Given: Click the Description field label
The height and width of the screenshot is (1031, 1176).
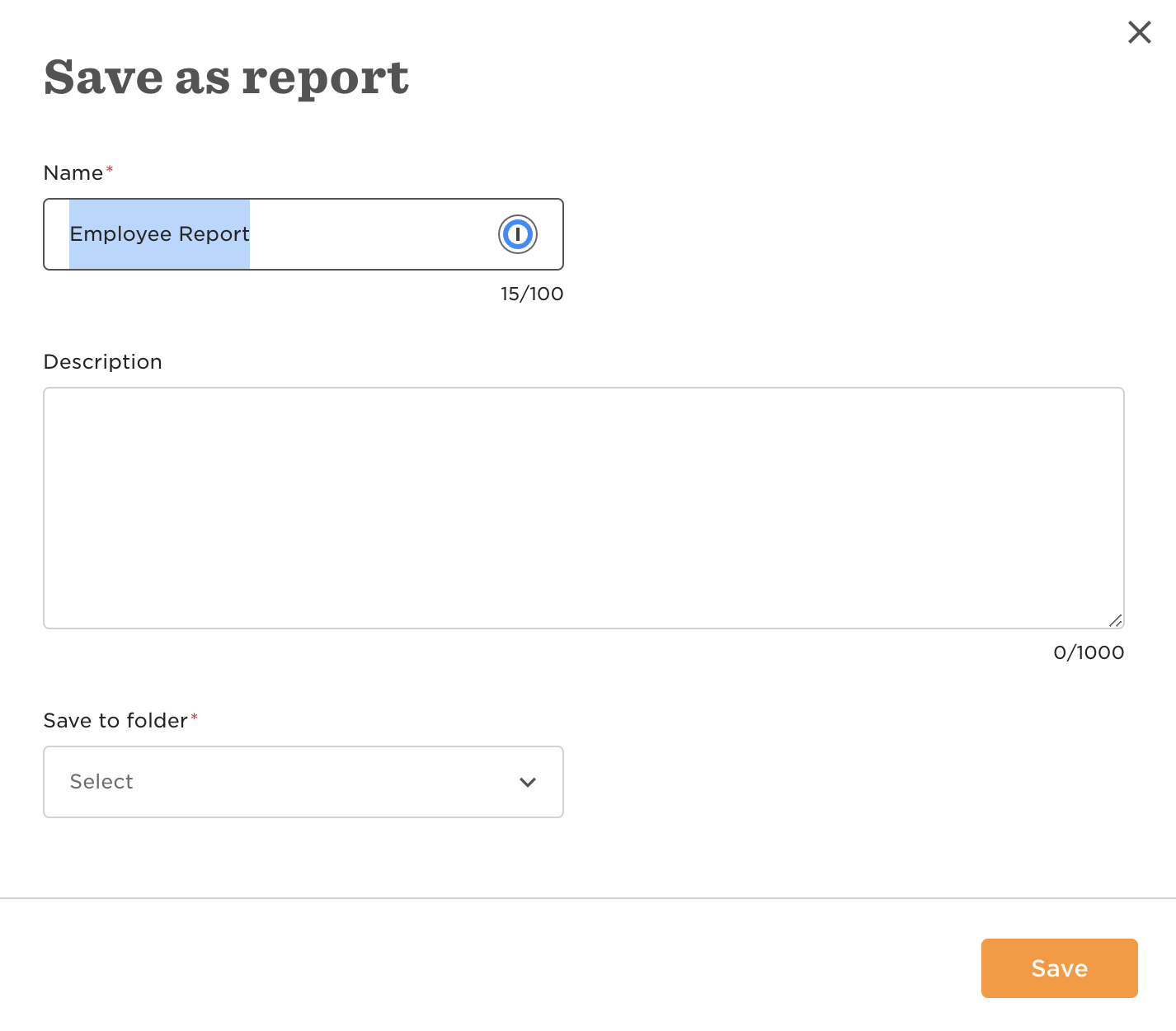Looking at the screenshot, I should (x=102, y=362).
